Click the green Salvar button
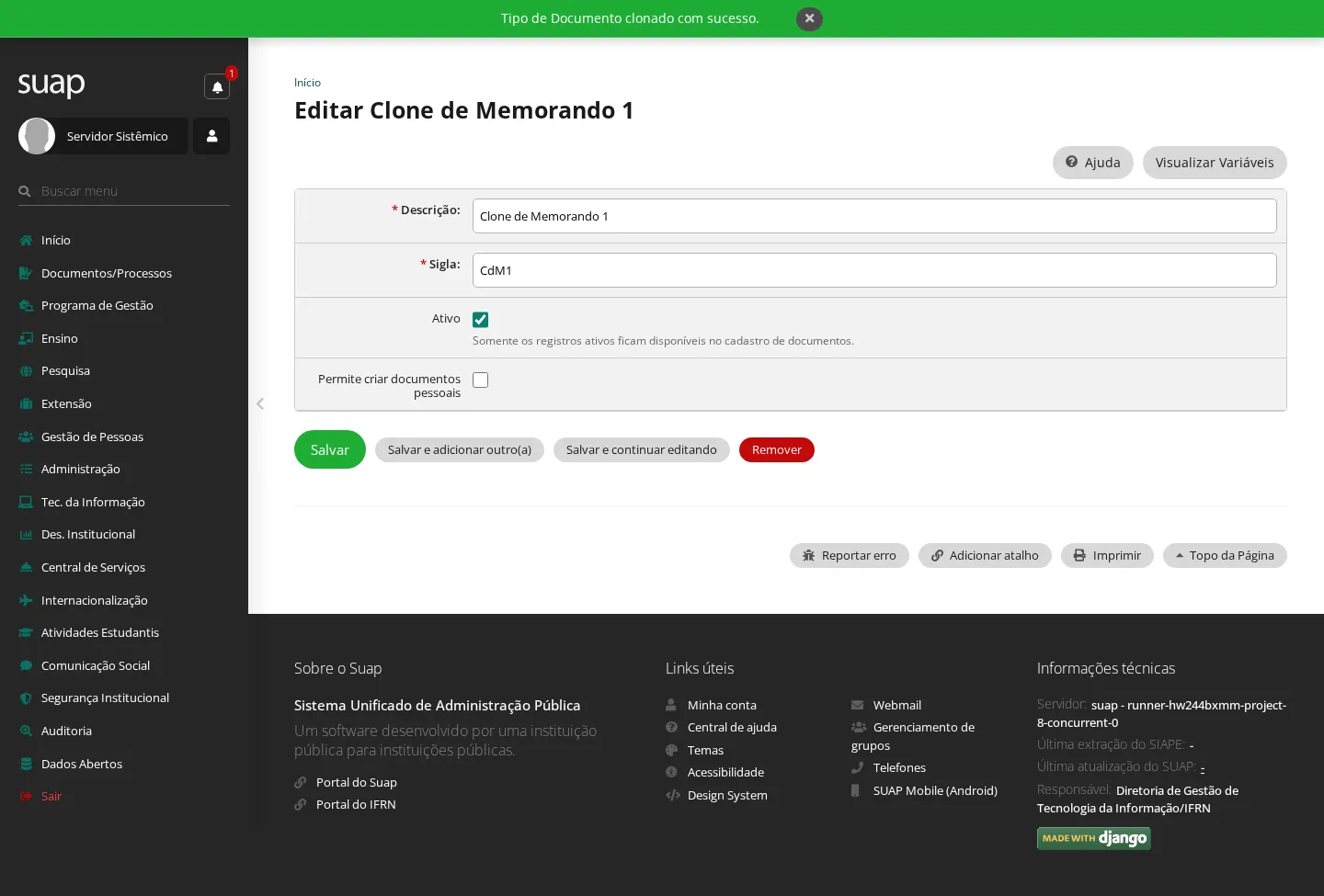Viewport: 1324px width, 896px height. click(330, 449)
